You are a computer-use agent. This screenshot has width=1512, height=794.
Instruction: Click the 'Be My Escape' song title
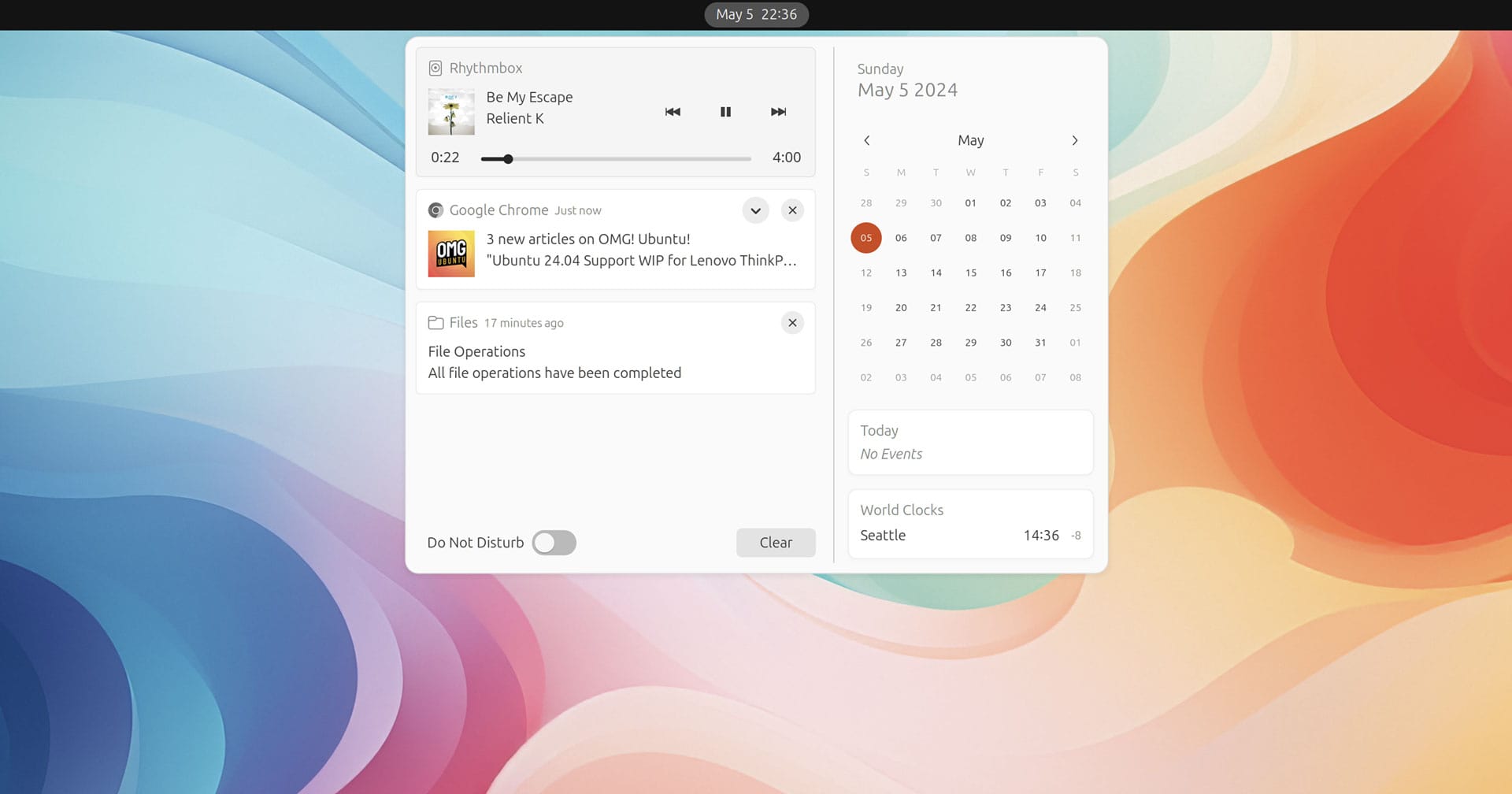529,98
